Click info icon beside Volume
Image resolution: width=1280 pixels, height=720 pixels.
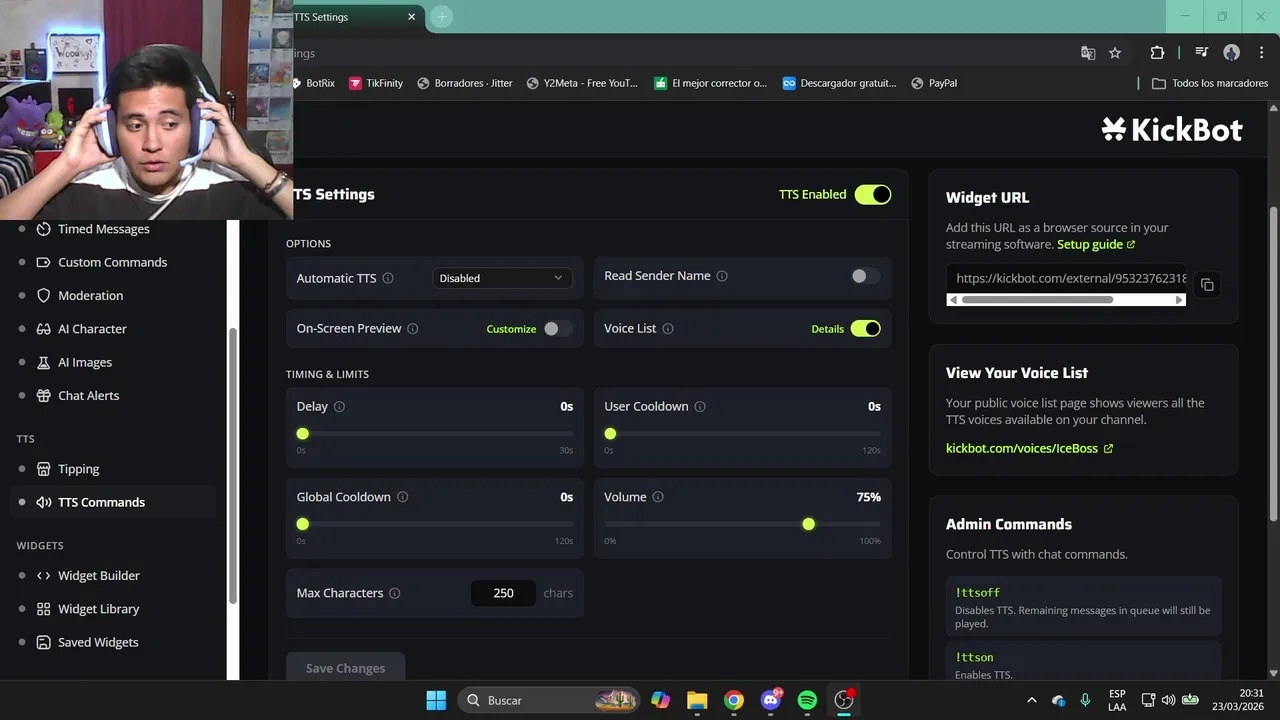click(658, 497)
